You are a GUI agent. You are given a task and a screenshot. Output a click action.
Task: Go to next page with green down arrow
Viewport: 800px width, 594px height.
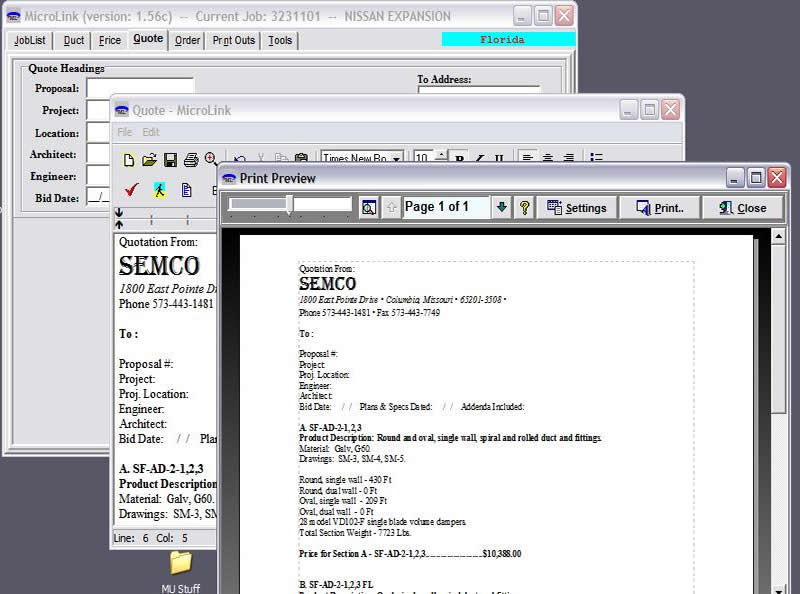click(x=502, y=207)
